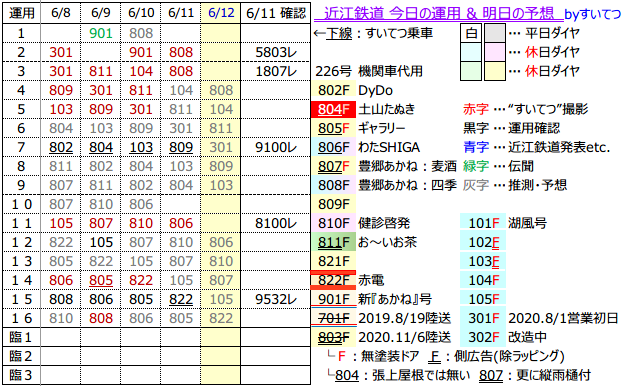
Task: Select the struck-through 701F cell
Action: click(x=333, y=318)
